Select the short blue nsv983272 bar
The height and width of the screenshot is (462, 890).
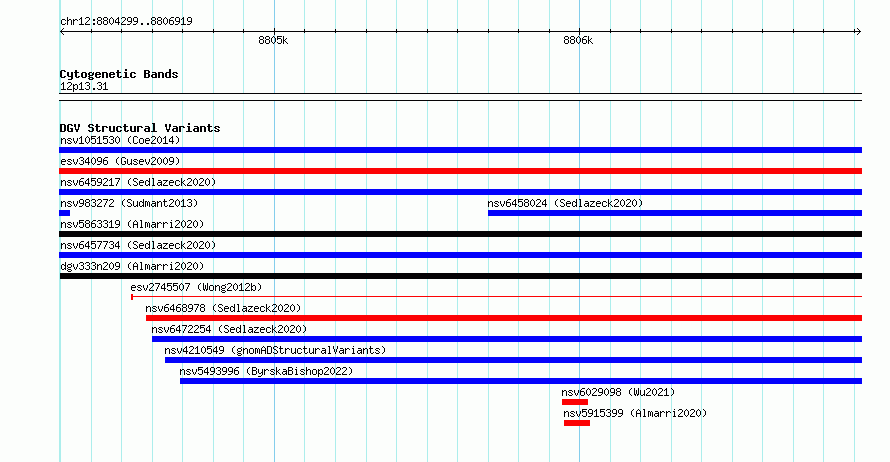pyautogui.click(x=65, y=213)
